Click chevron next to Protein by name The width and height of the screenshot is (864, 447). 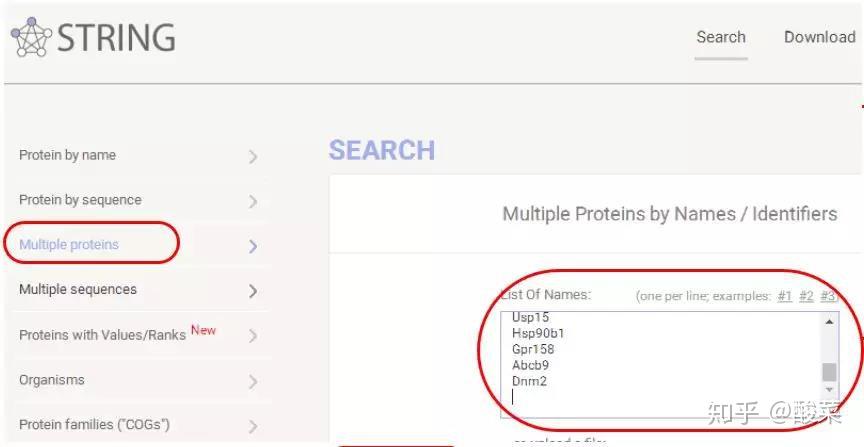[x=253, y=156]
